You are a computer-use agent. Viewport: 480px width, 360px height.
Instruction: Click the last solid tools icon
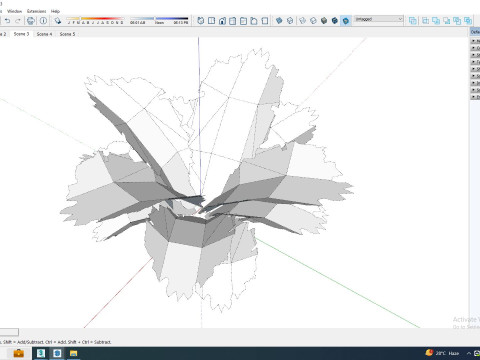coord(468,21)
